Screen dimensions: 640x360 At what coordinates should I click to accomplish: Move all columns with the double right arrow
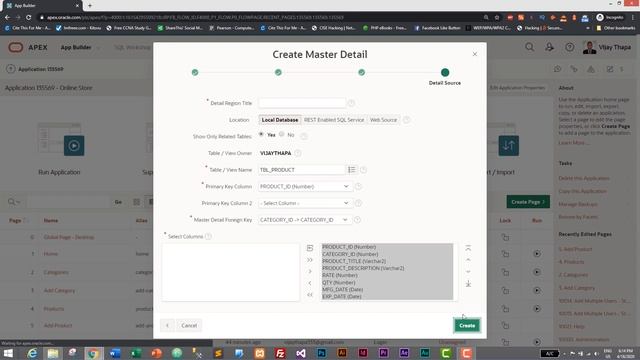pyautogui.click(x=310, y=260)
